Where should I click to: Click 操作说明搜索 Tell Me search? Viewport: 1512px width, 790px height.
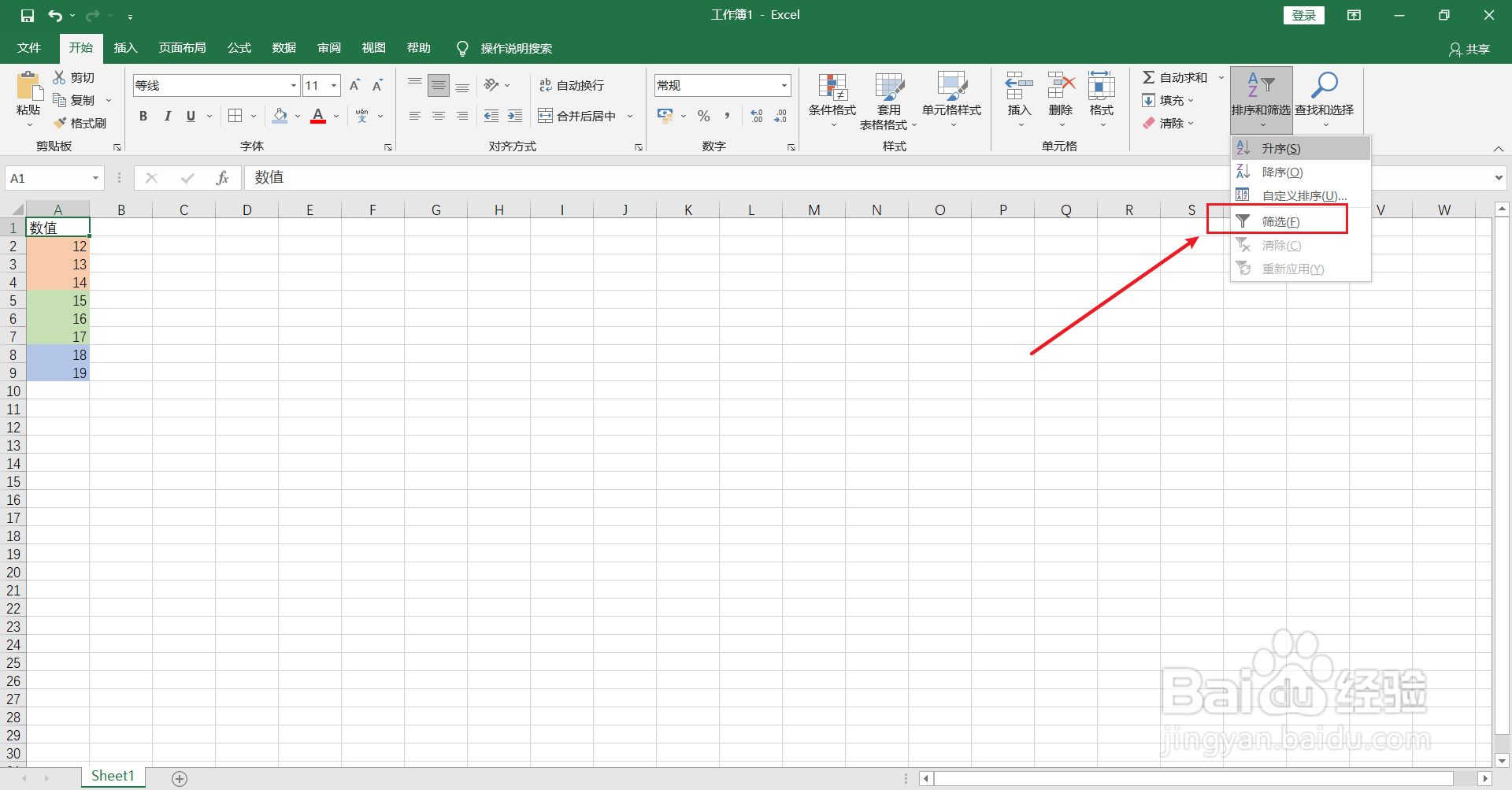tap(505, 49)
